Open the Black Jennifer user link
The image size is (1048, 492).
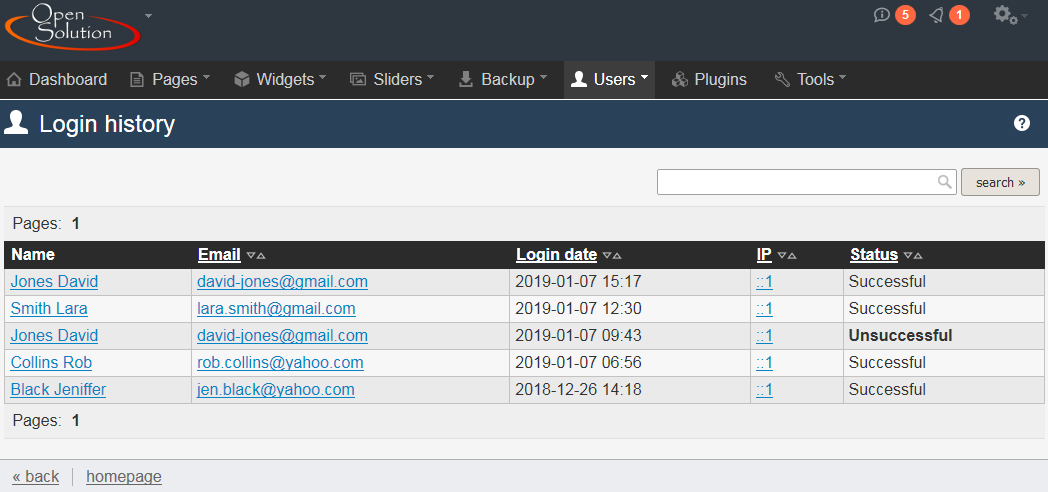pos(58,390)
